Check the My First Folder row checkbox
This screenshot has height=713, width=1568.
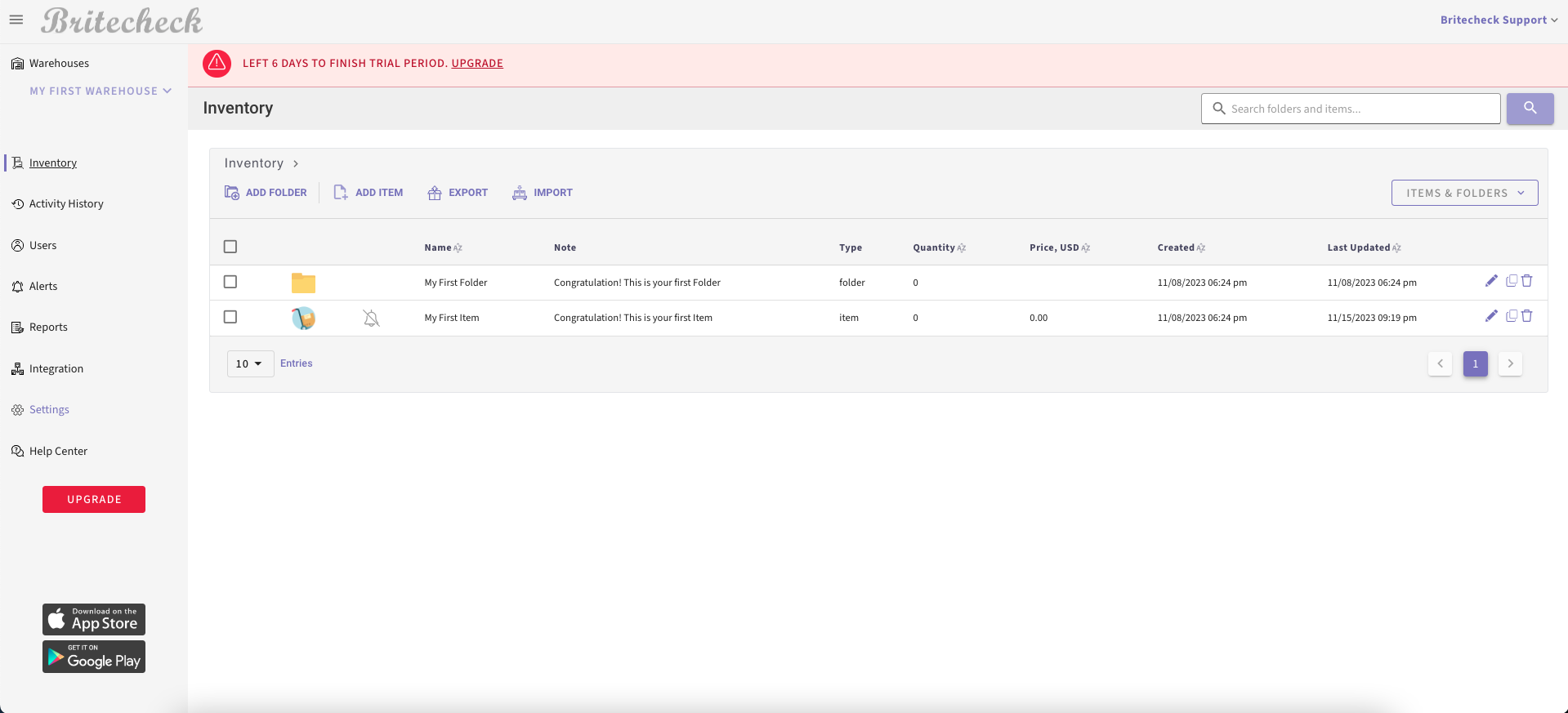pos(230,282)
